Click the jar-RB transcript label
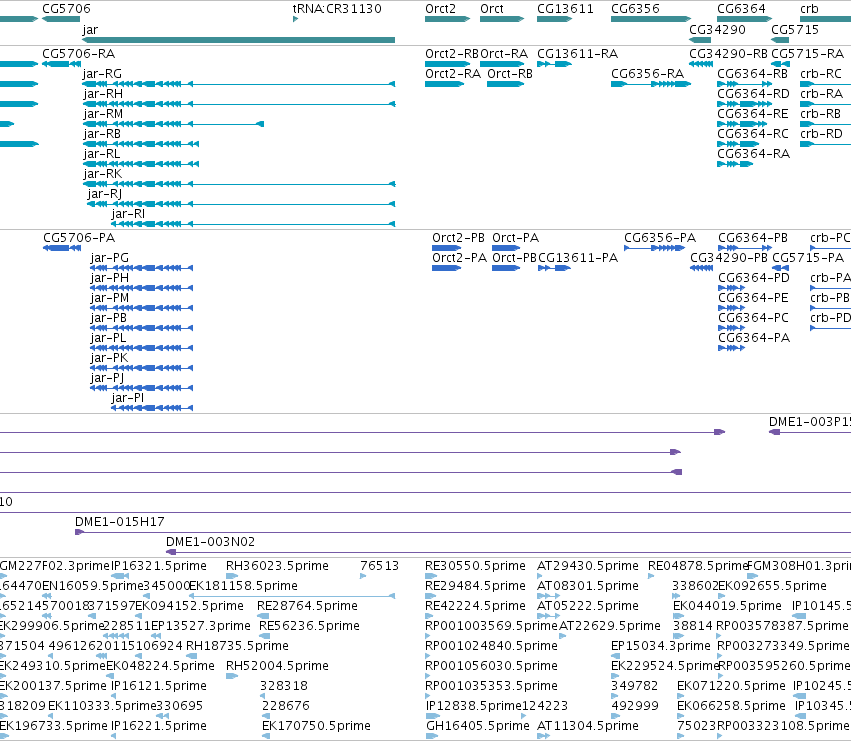Viewport: 851px width, 741px height. tap(102, 134)
